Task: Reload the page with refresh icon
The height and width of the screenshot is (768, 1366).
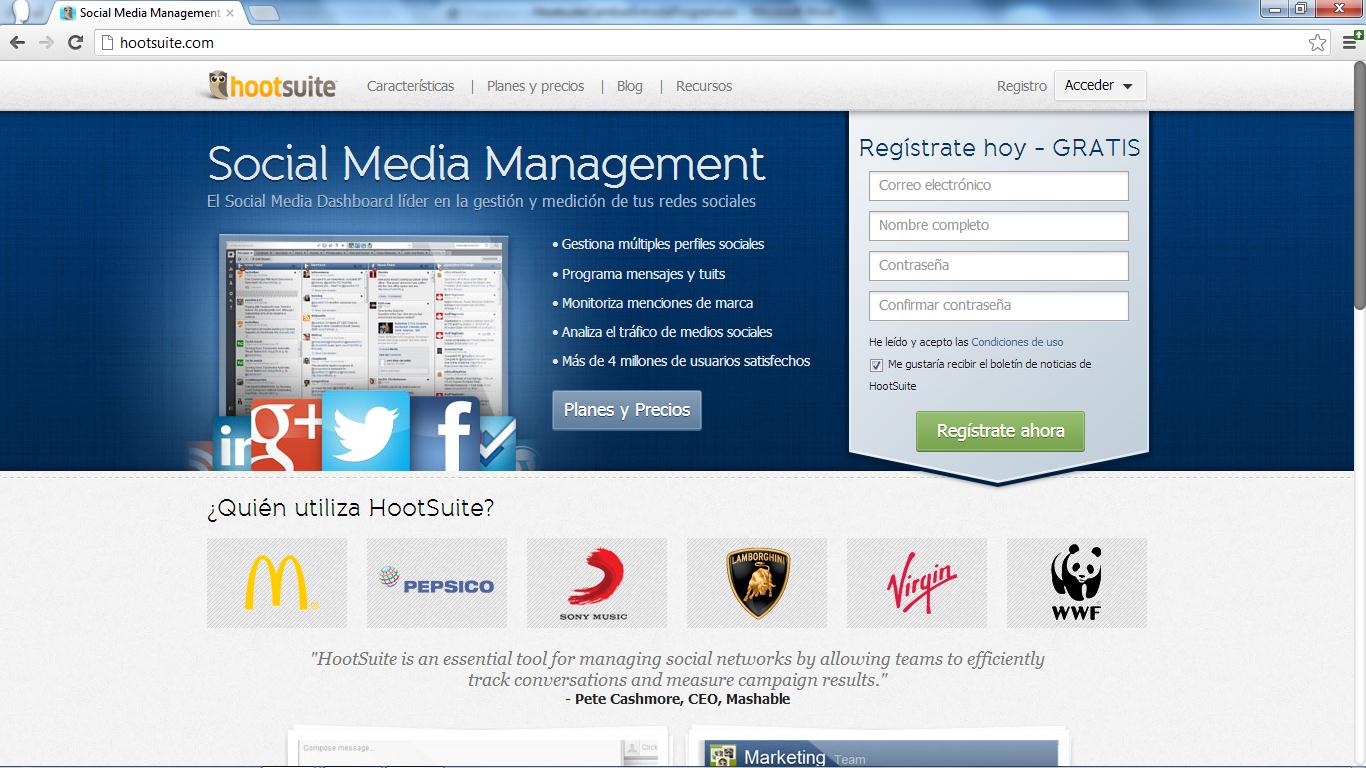Action: point(75,42)
